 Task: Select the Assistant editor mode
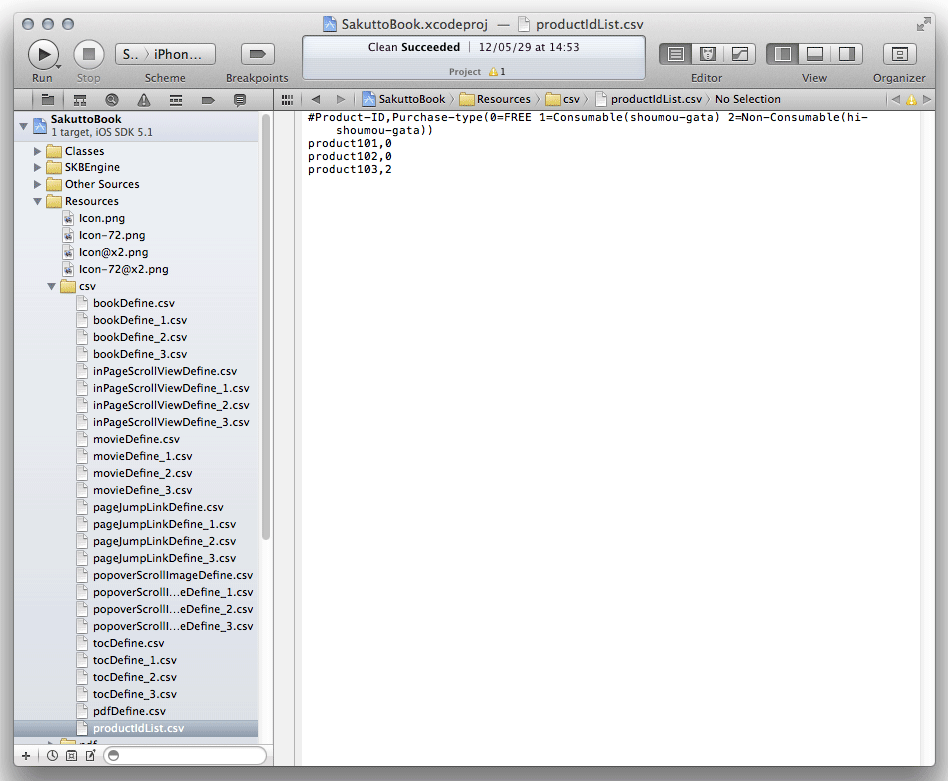coord(707,54)
